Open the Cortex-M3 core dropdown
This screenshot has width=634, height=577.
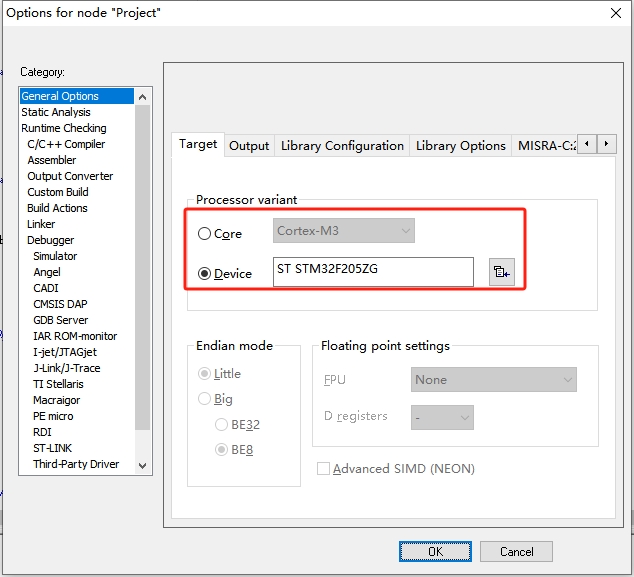click(344, 231)
